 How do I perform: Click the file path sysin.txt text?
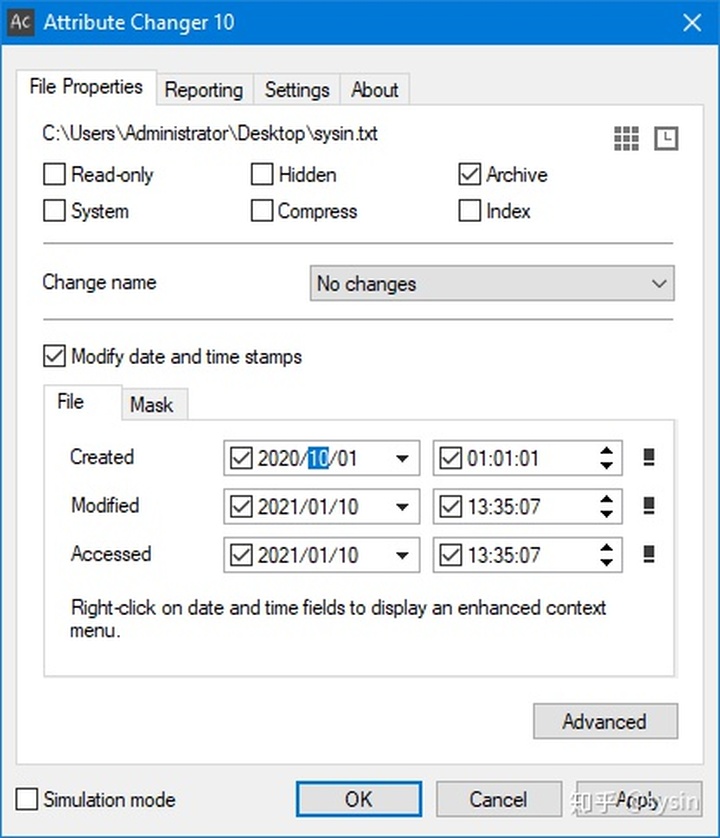click(x=210, y=133)
